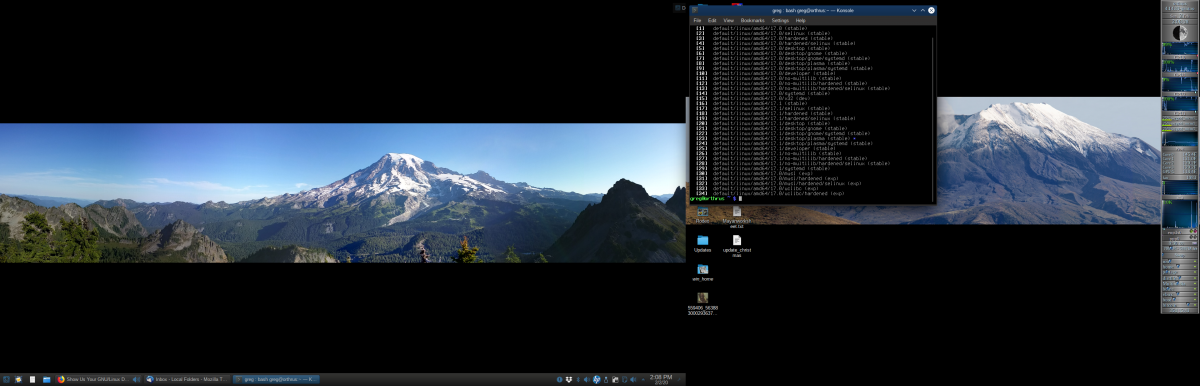1200x386 pixels.
Task: Select the image thumbnail file on desktop
Action: (x=703, y=303)
